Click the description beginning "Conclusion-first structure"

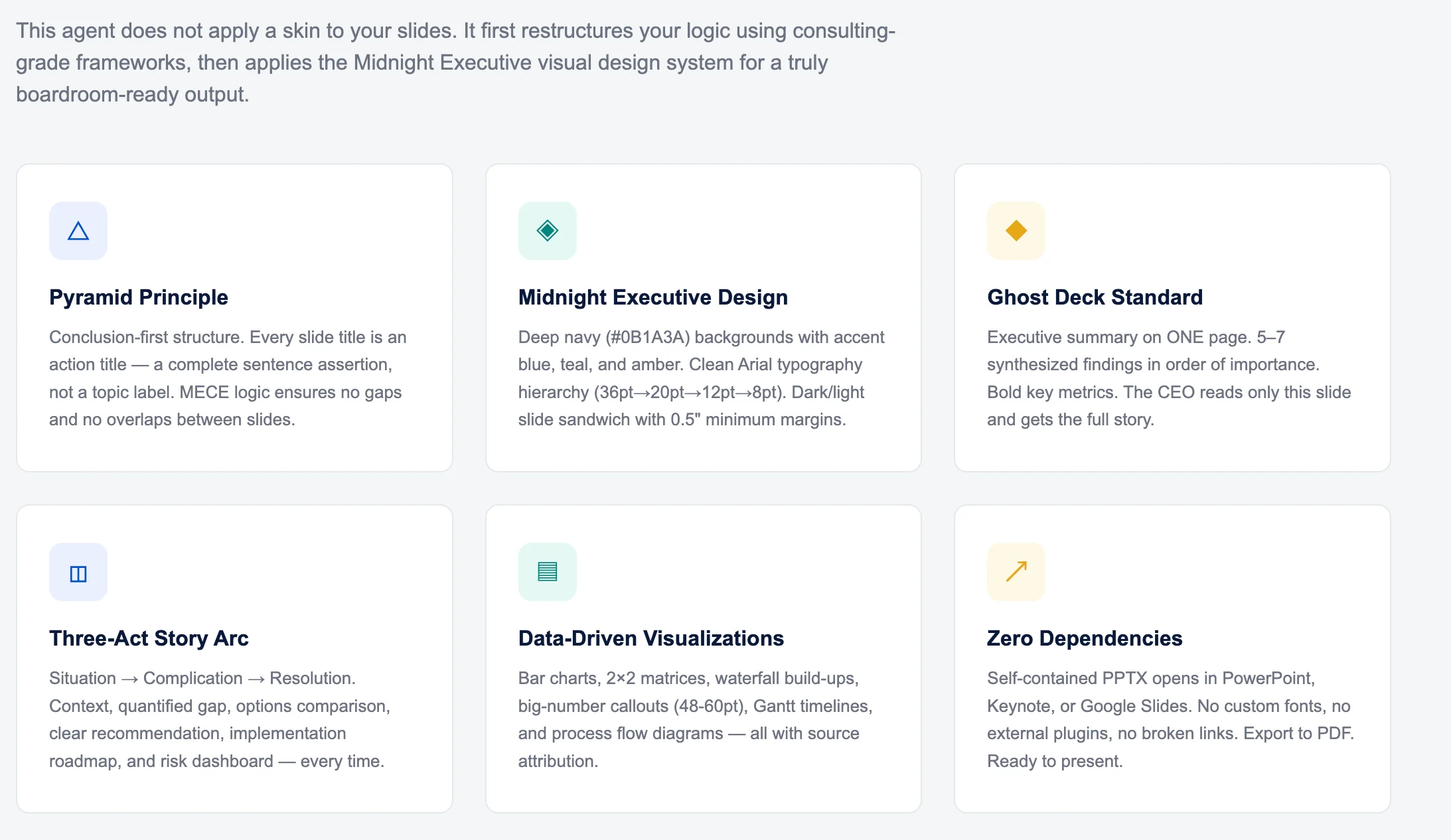(228, 378)
